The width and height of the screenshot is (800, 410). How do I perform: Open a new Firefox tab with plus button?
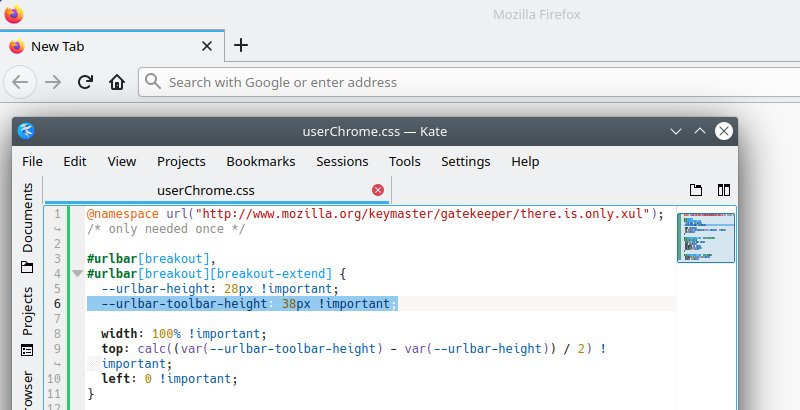pyautogui.click(x=240, y=45)
